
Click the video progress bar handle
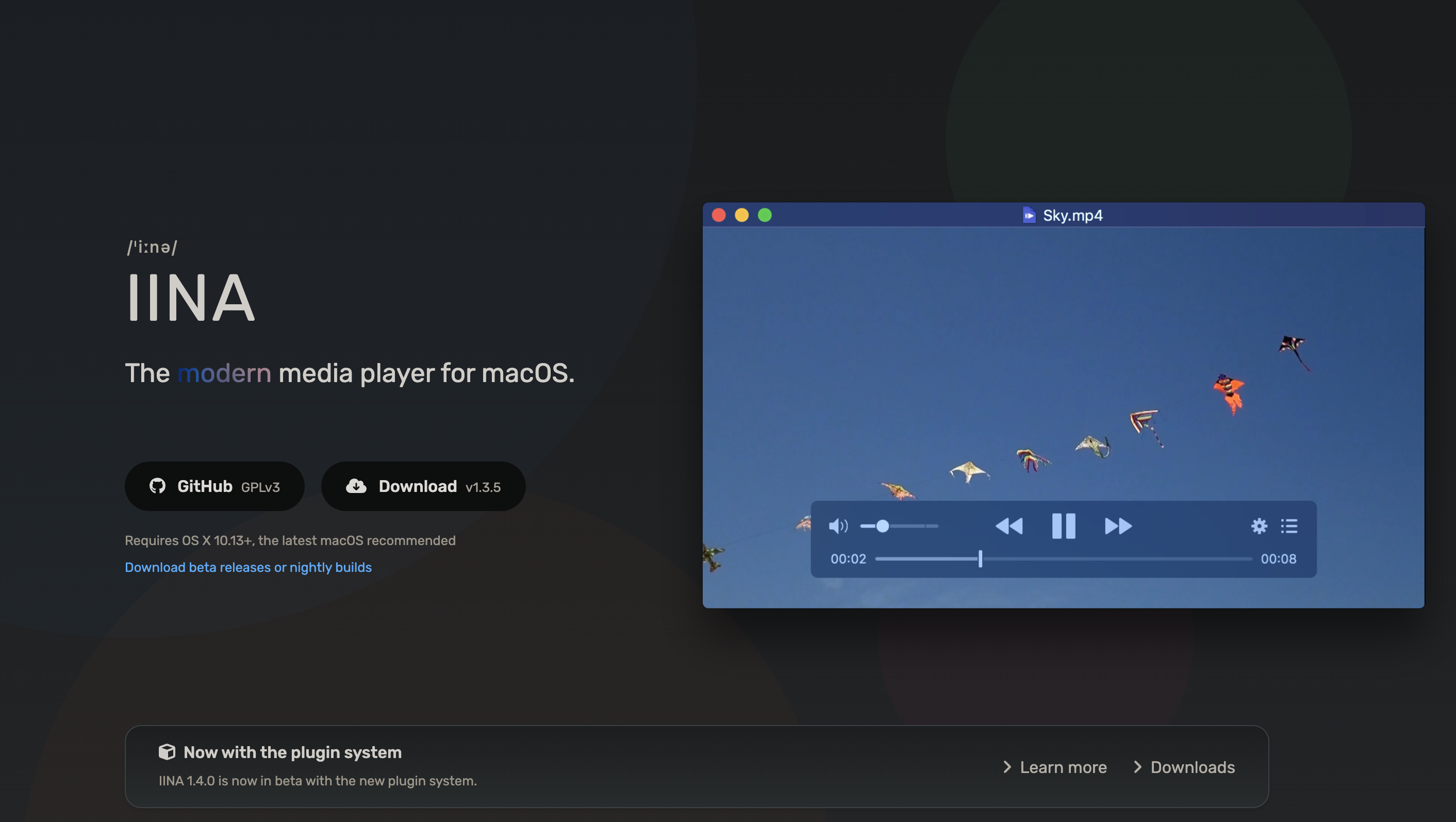point(980,558)
